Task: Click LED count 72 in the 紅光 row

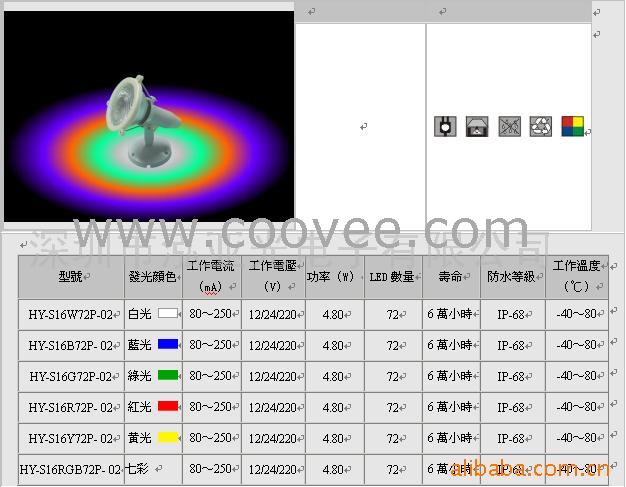Action: click(x=393, y=408)
